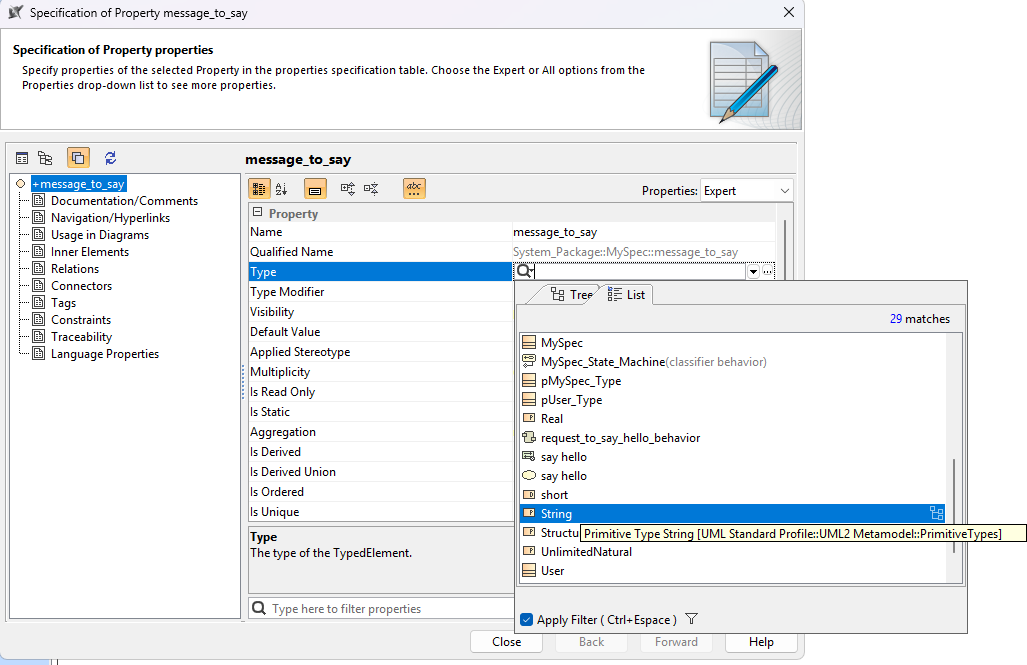Click the specification table view icon
1027x665 pixels.
tap(22, 158)
